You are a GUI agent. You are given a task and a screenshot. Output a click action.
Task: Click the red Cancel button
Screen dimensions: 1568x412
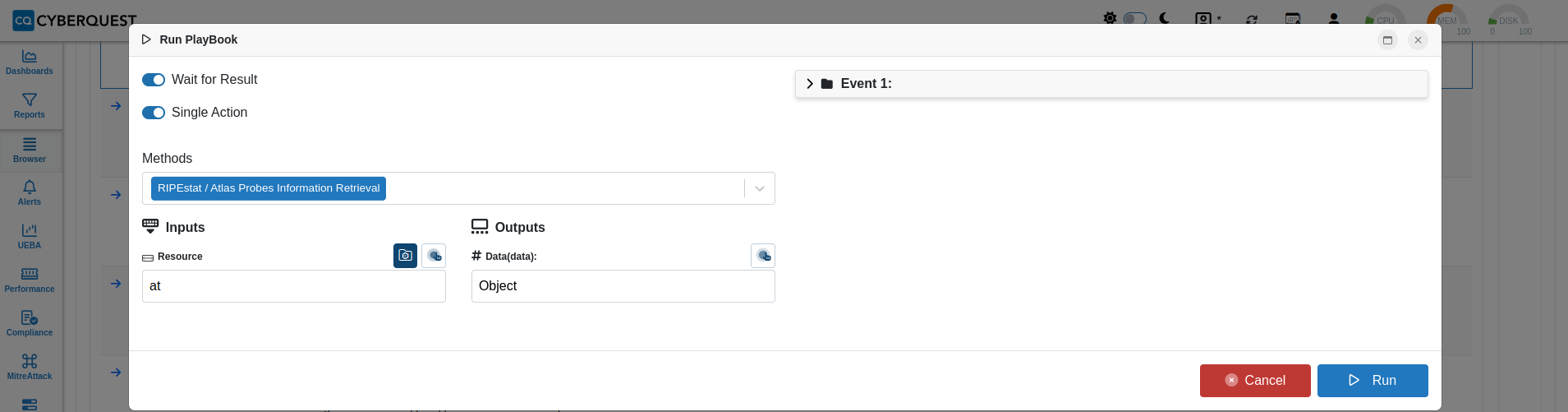pyautogui.click(x=1255, y=381)
